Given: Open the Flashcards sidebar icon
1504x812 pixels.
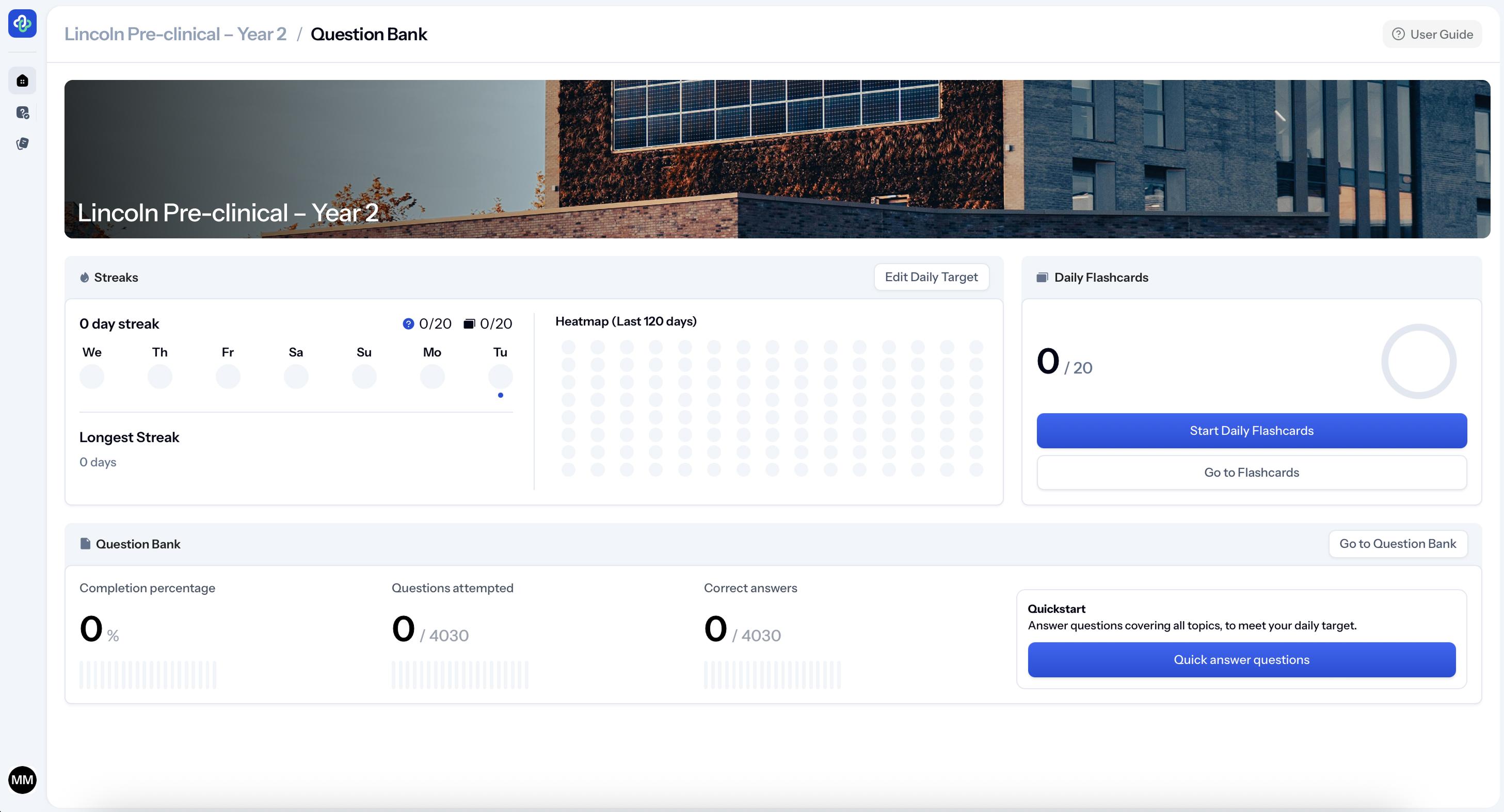Looking at the screenshot, I should pyautogui.click(x=22, y=143).
